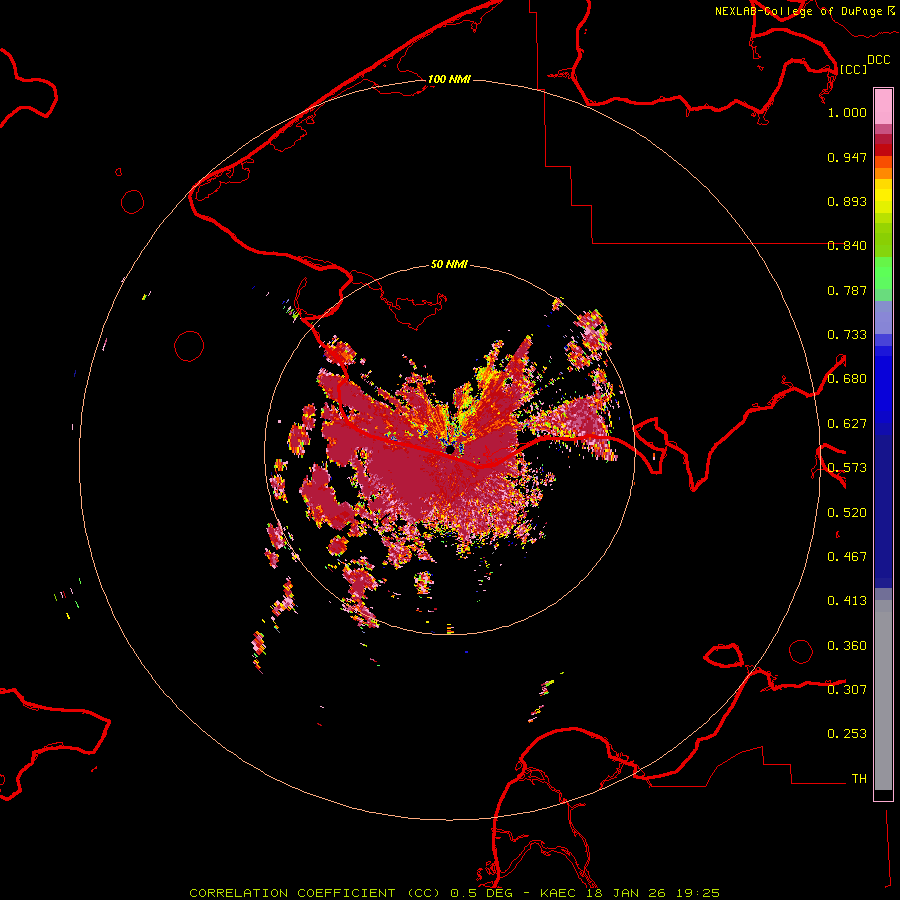Image resolution: width=900 pixels, height=900 pixels.
Task: Click the 0.413 color scale label
Action: click(x=847, y=601)
